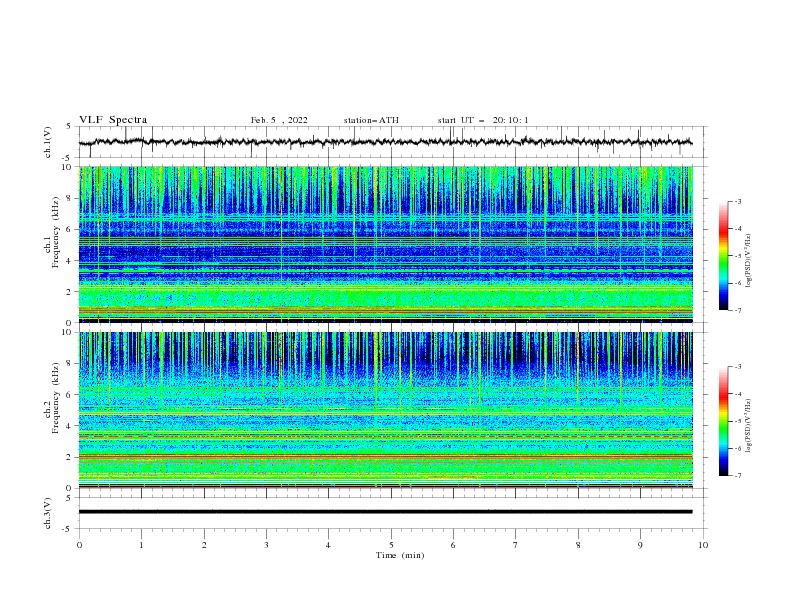
Task: Click time axis tick label "1"
Action: [141, 545]
